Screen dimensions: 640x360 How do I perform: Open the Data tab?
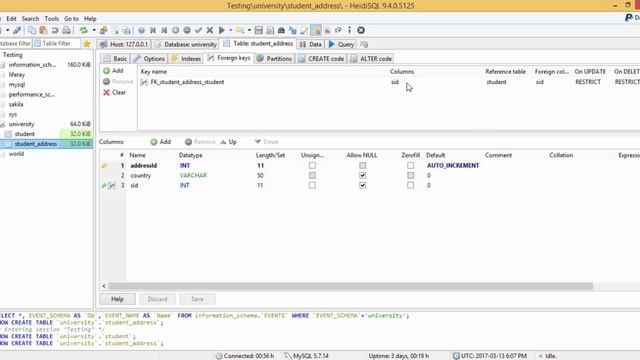click(x=311, y=44)
